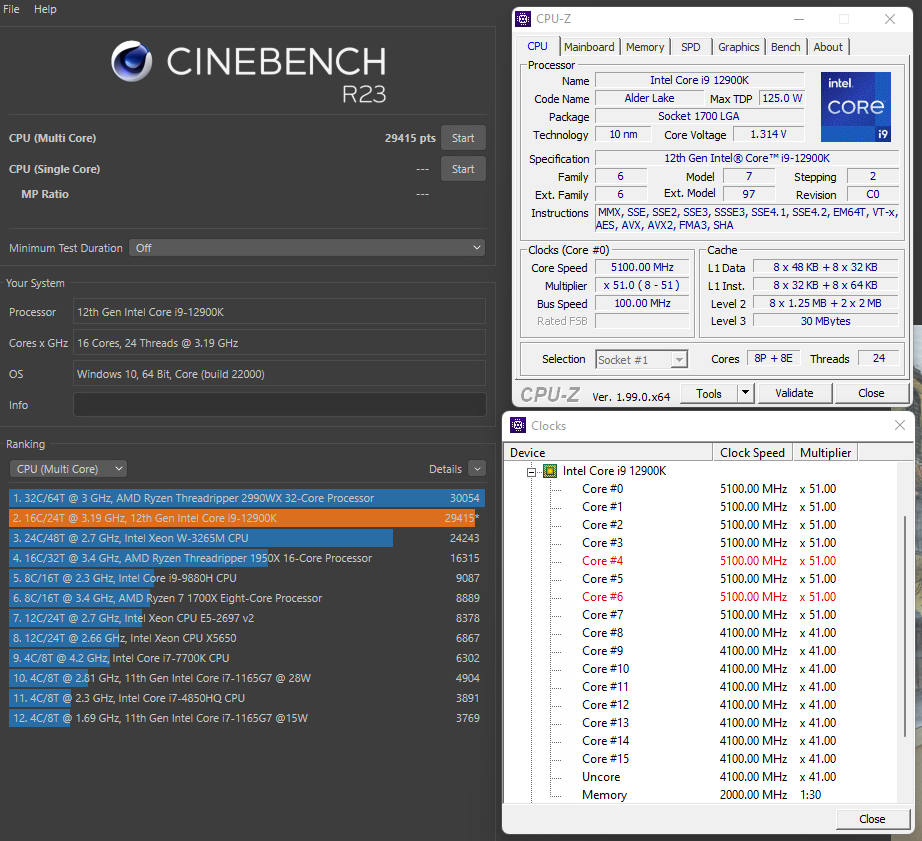Select the Threadripper 2990WX ranking entry
The width and height of the screenshot is (922, 841).
click(x=247, y=498)
